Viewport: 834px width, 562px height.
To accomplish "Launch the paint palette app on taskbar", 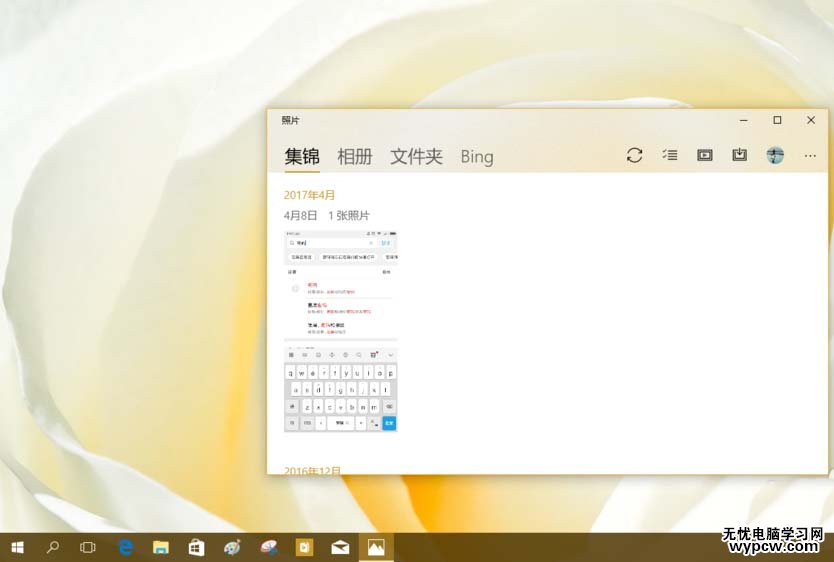I will (x=232, y=547).
